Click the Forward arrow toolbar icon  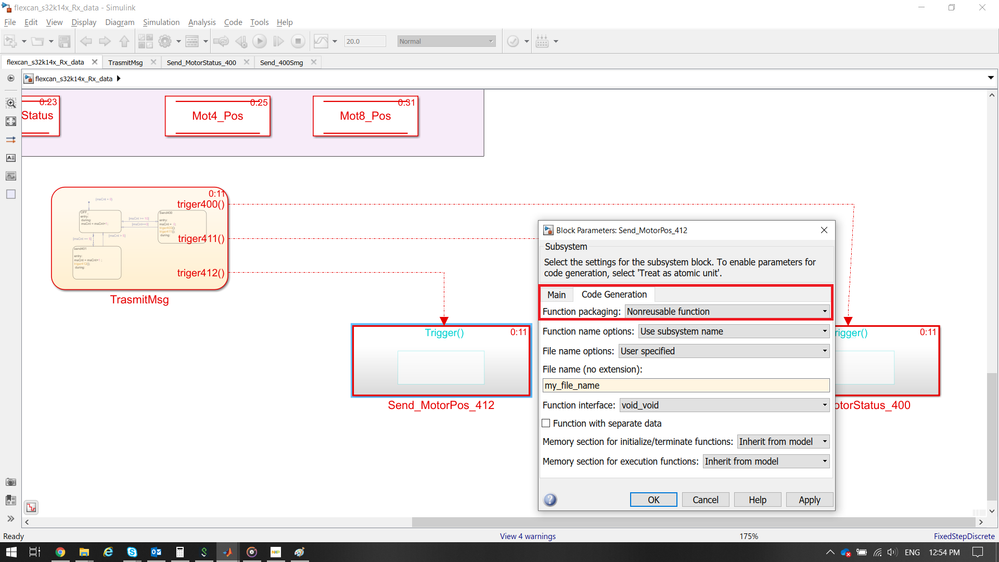[105, 41]
